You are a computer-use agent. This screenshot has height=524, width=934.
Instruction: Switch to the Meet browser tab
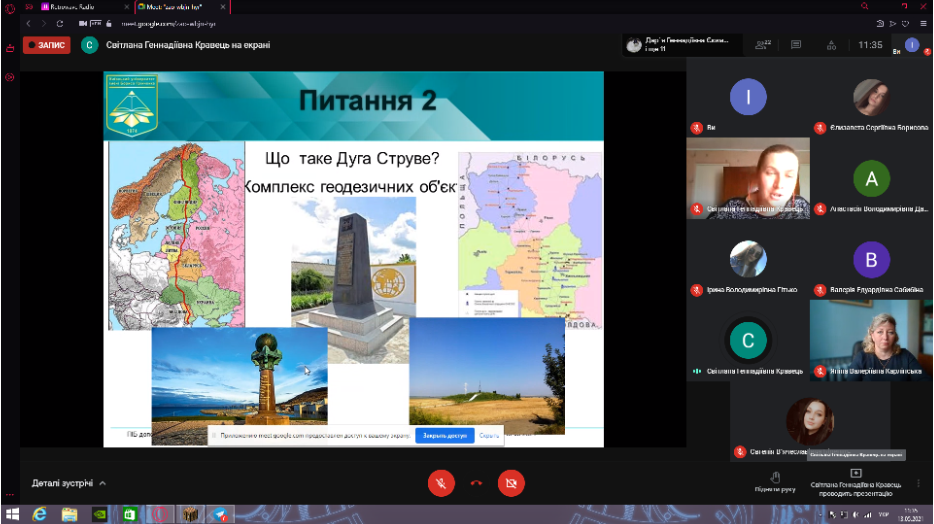point(178,6)
